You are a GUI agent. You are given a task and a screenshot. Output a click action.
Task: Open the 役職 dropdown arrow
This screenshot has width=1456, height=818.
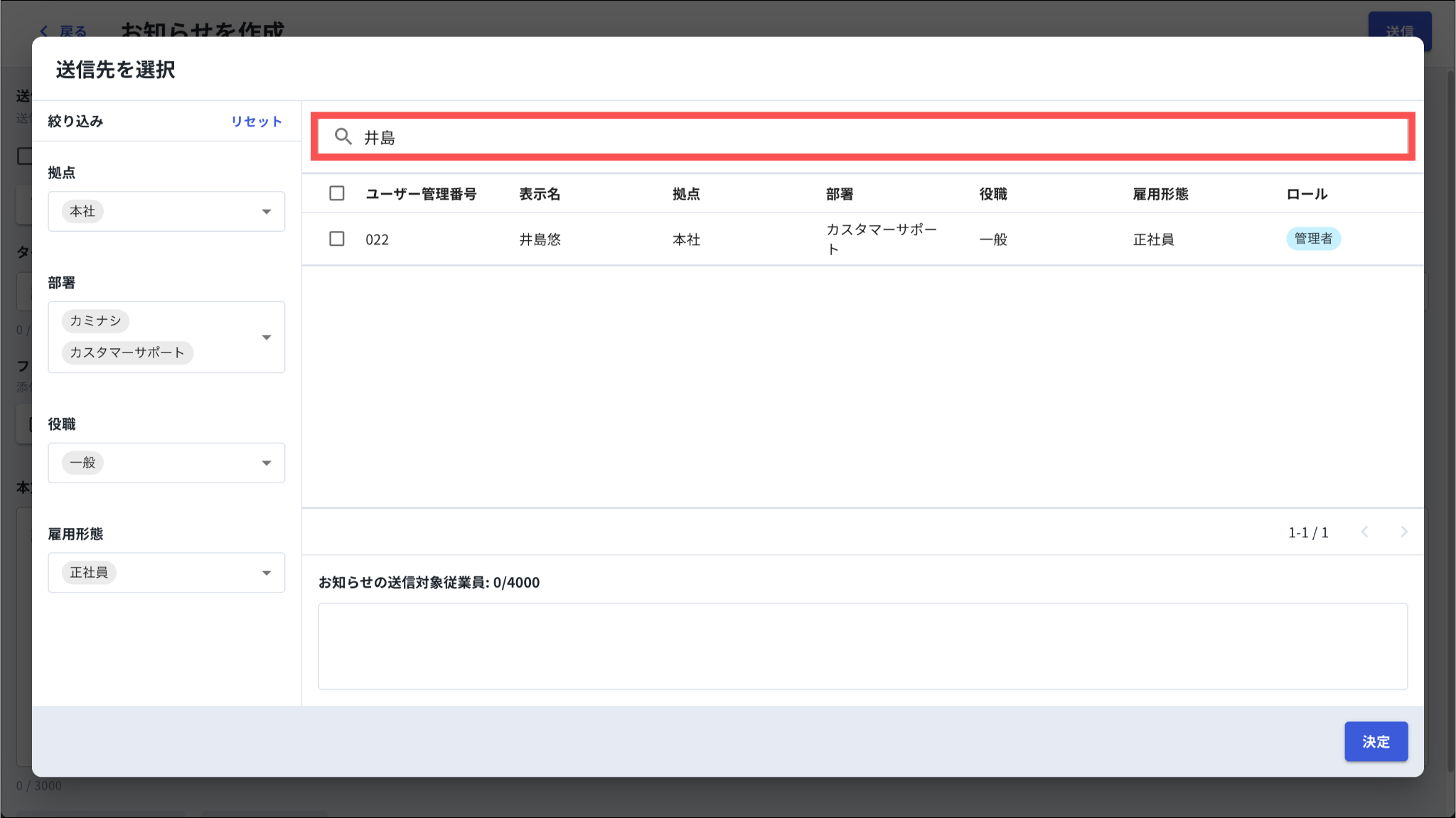pyautogui.click(x=266, y=463)
